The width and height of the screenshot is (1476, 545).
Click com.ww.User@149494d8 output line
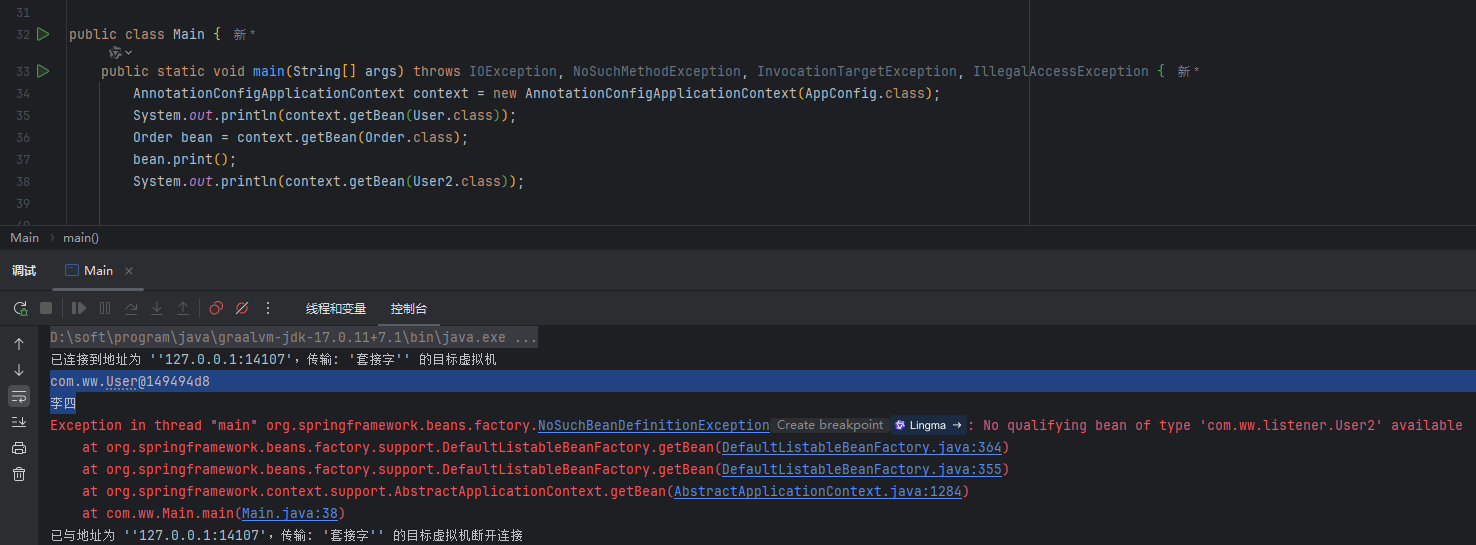pos(130,381)
